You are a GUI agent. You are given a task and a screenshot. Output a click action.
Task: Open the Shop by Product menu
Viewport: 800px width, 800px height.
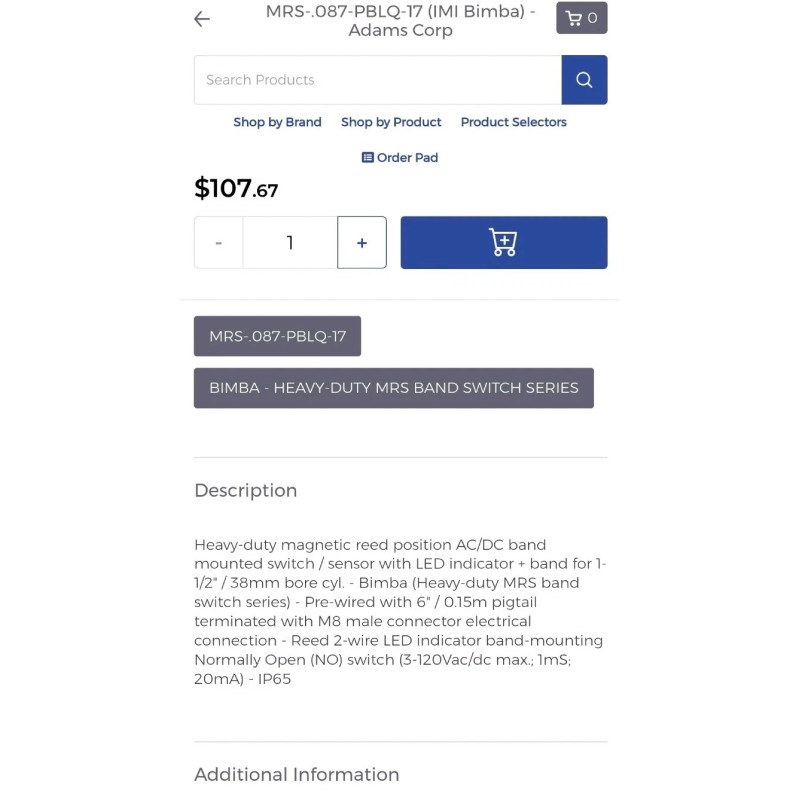pyautogui.click(x=391, y=122)
